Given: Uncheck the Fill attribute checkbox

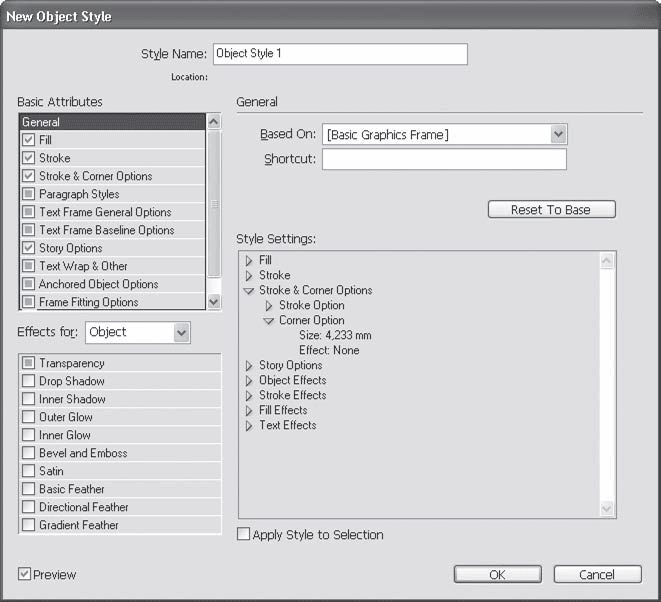Looking at the screenshot, I should click(x=28, y=140).
